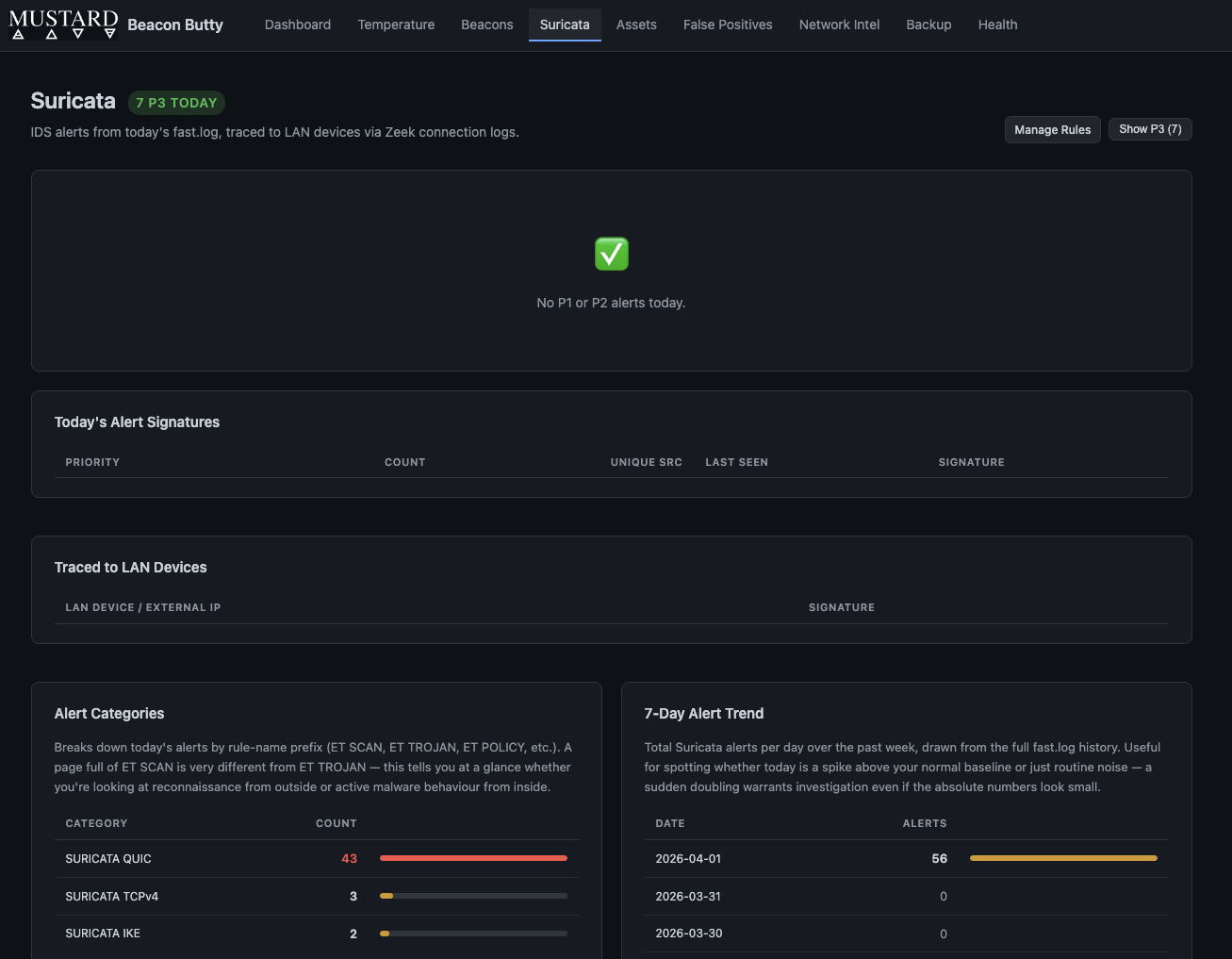Screen dimensions: 1232x959
Task: Open the Dashboard tab
Action: (x=297, y=25)
